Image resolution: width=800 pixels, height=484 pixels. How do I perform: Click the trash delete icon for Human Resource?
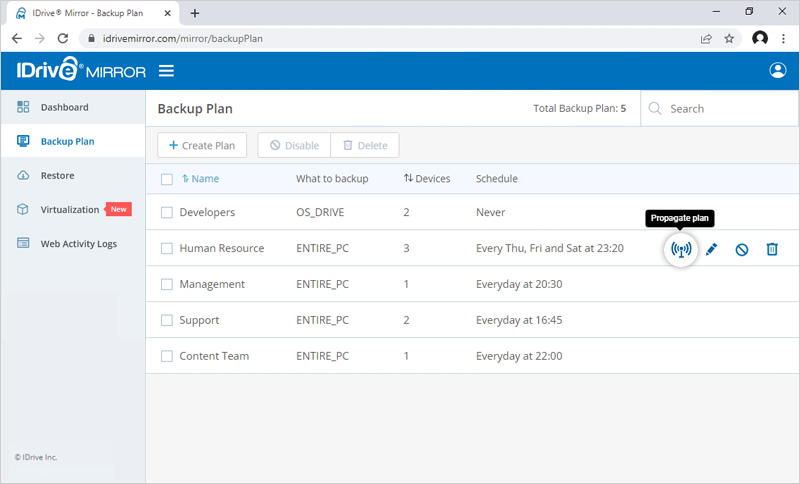772,249
